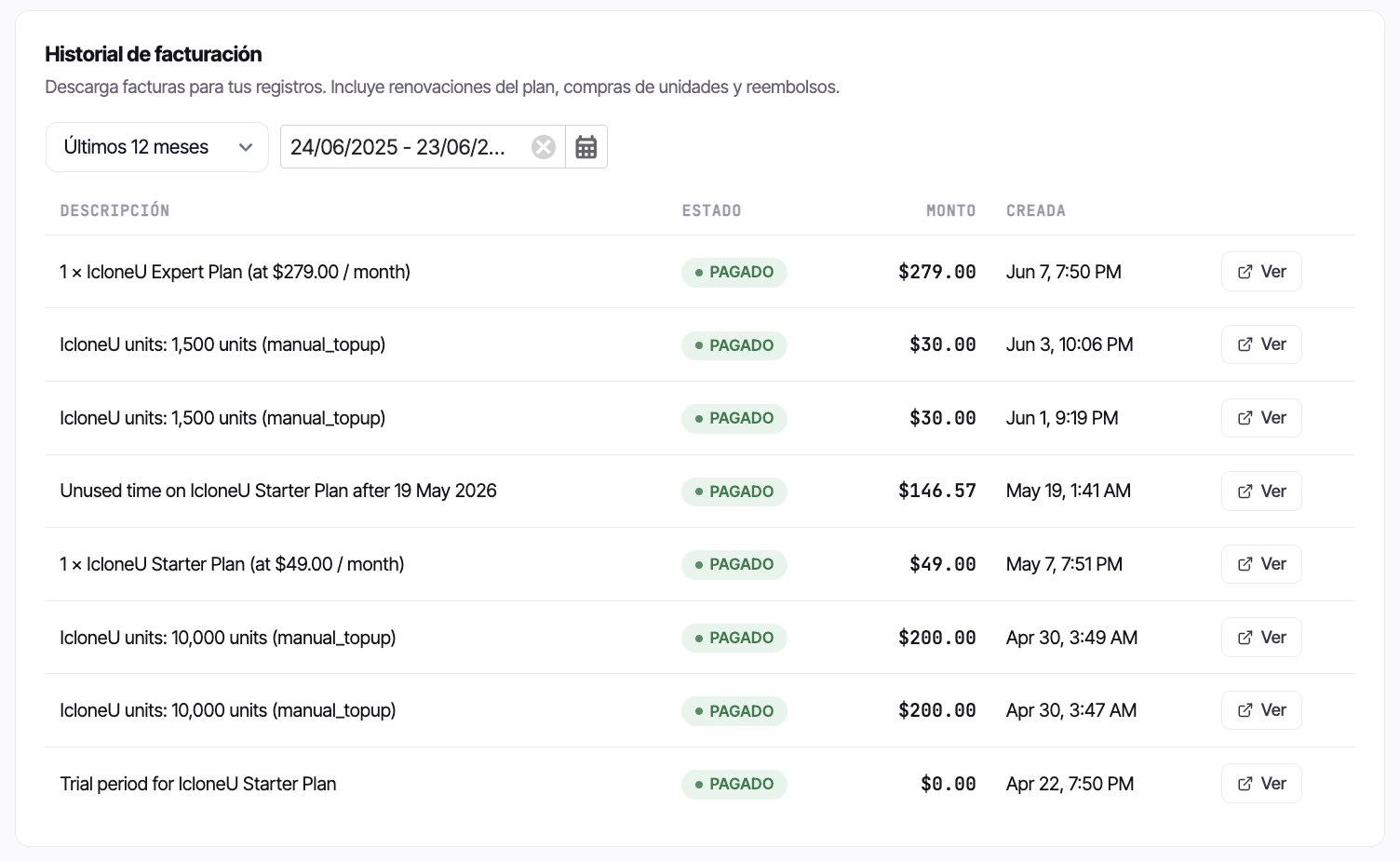1400x862 pixels.
Task: Click PAGADO badge in the Unused time row
Action: pos(734,492)
